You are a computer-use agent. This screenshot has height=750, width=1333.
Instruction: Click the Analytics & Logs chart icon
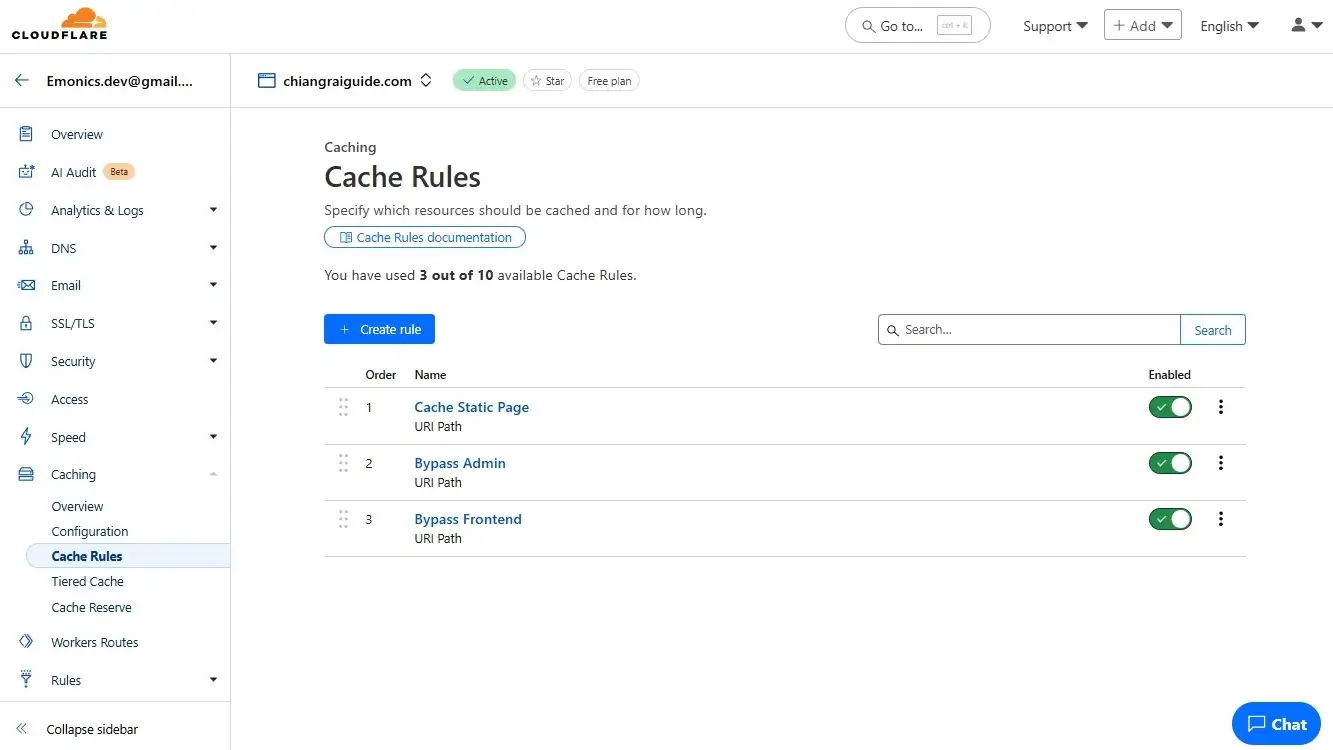(x=27, y=210)
